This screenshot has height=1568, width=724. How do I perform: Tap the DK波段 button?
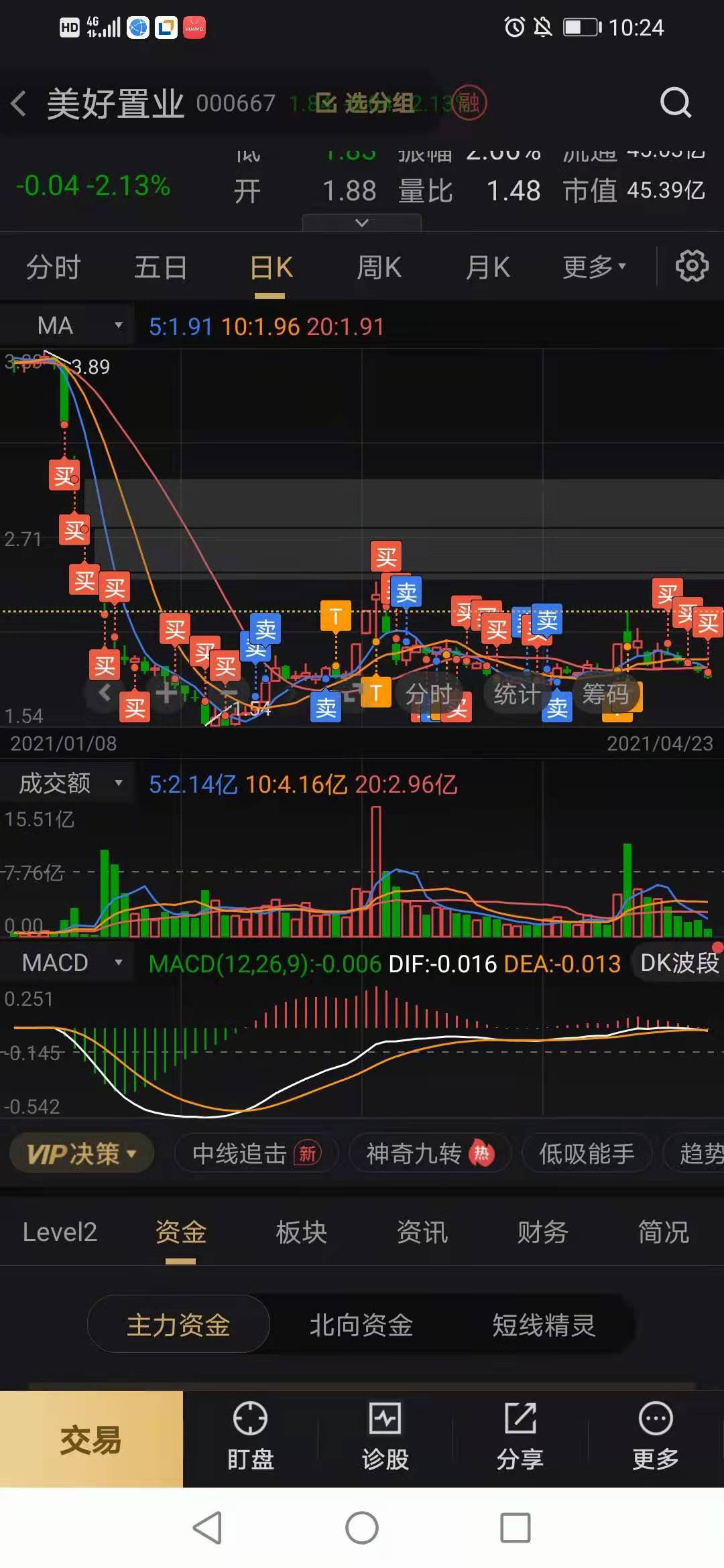tap(678, 963)
